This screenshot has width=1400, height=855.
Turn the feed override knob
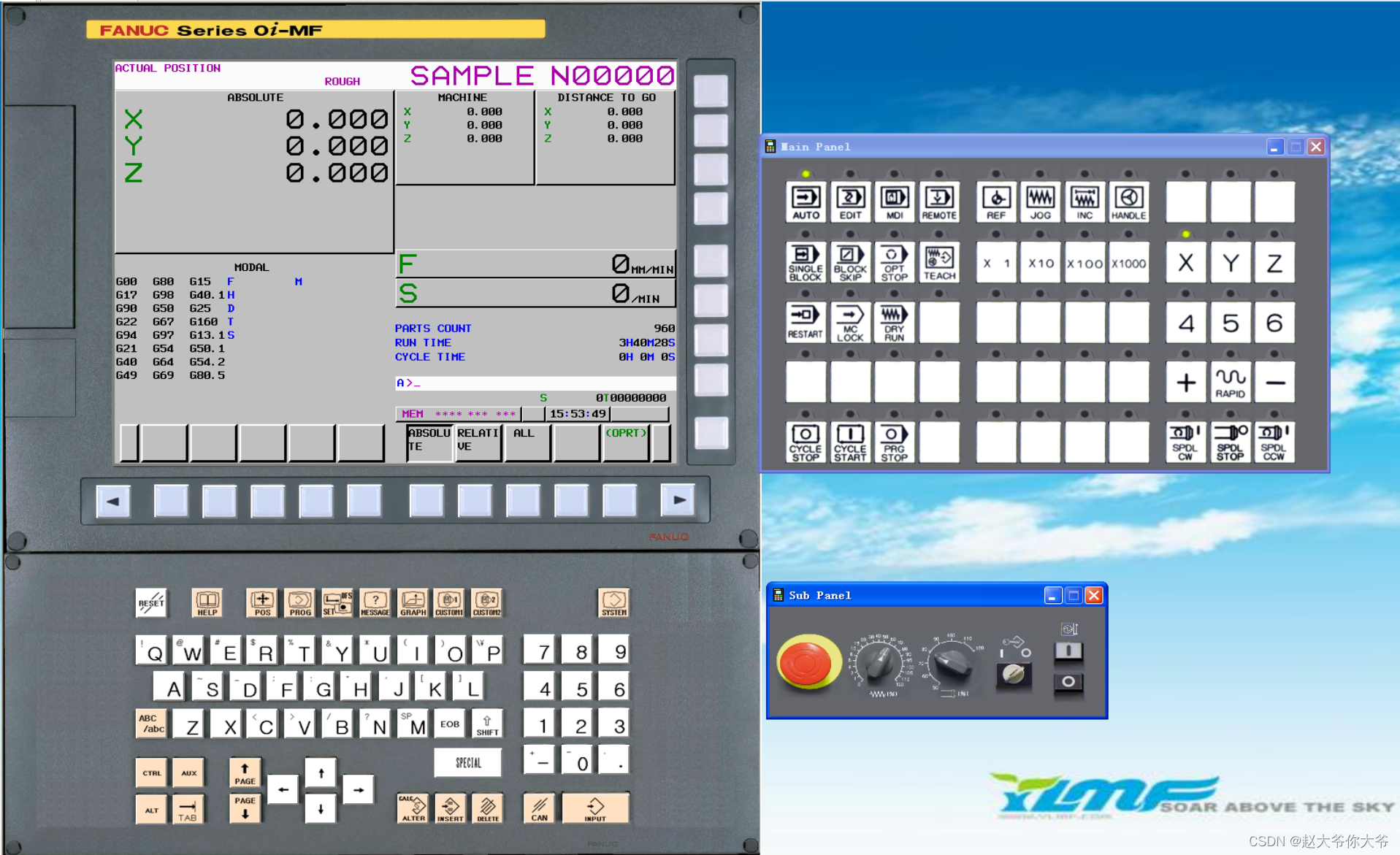pos(880,664)
